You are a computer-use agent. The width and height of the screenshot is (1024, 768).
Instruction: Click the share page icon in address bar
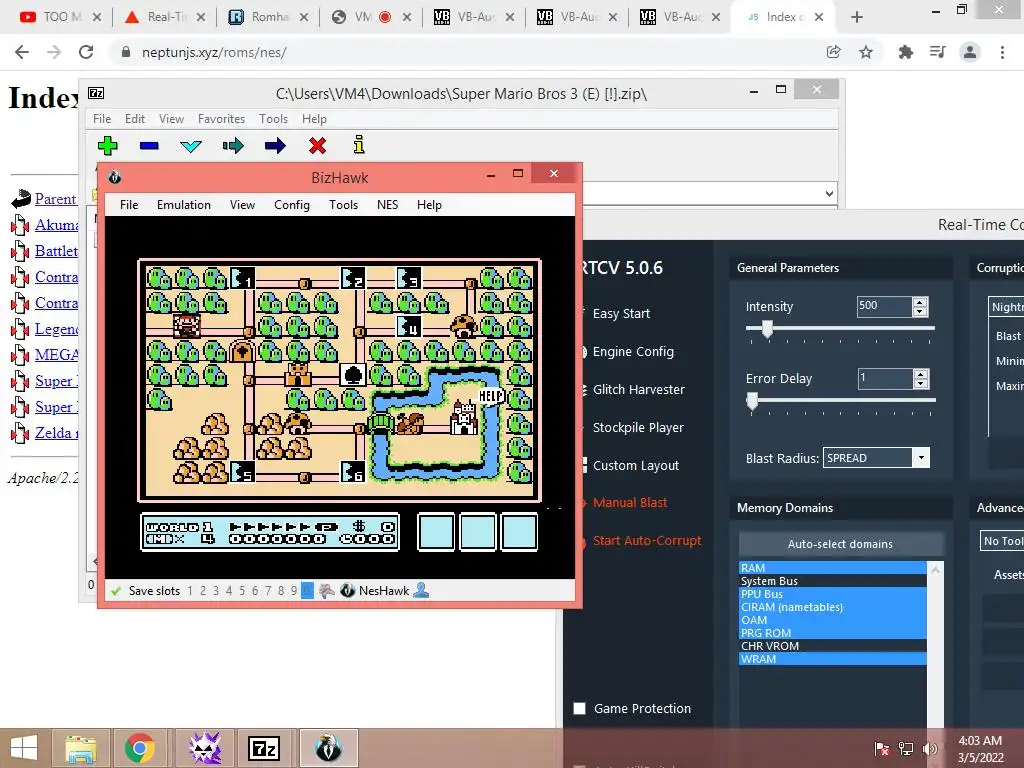(833, 52)
